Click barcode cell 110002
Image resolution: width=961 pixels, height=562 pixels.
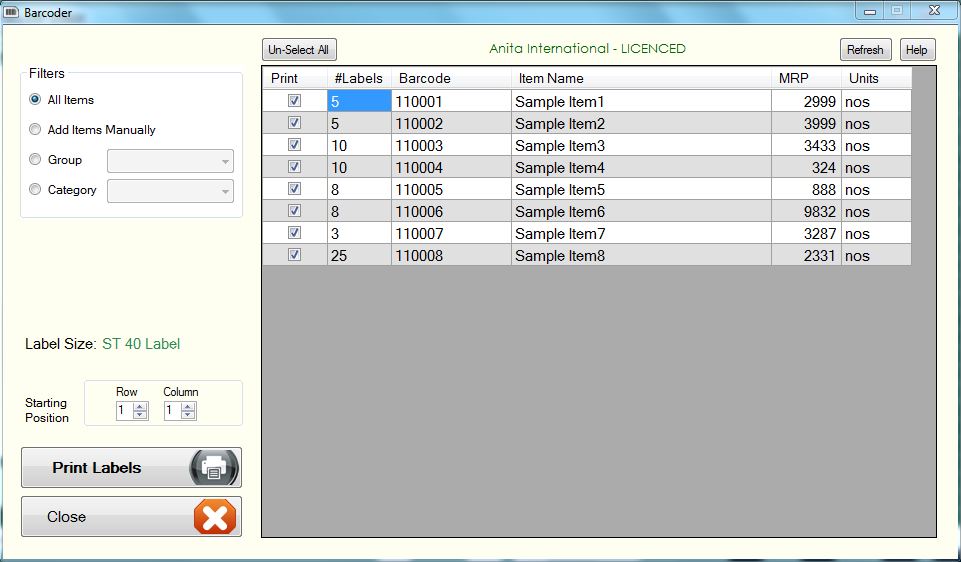click(x=451, y=123)
